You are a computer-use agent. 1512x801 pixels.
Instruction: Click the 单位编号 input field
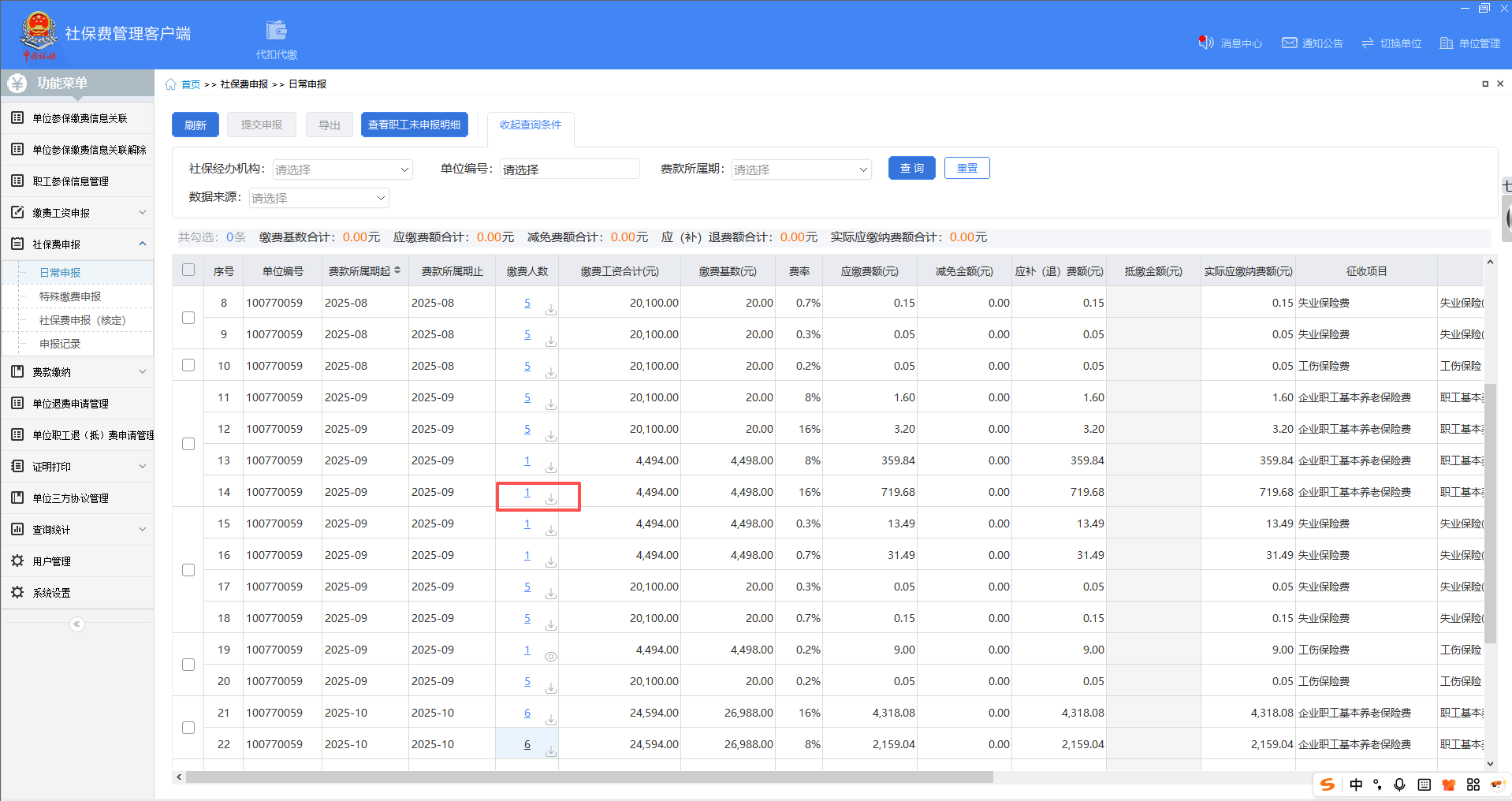coord(570,170)
